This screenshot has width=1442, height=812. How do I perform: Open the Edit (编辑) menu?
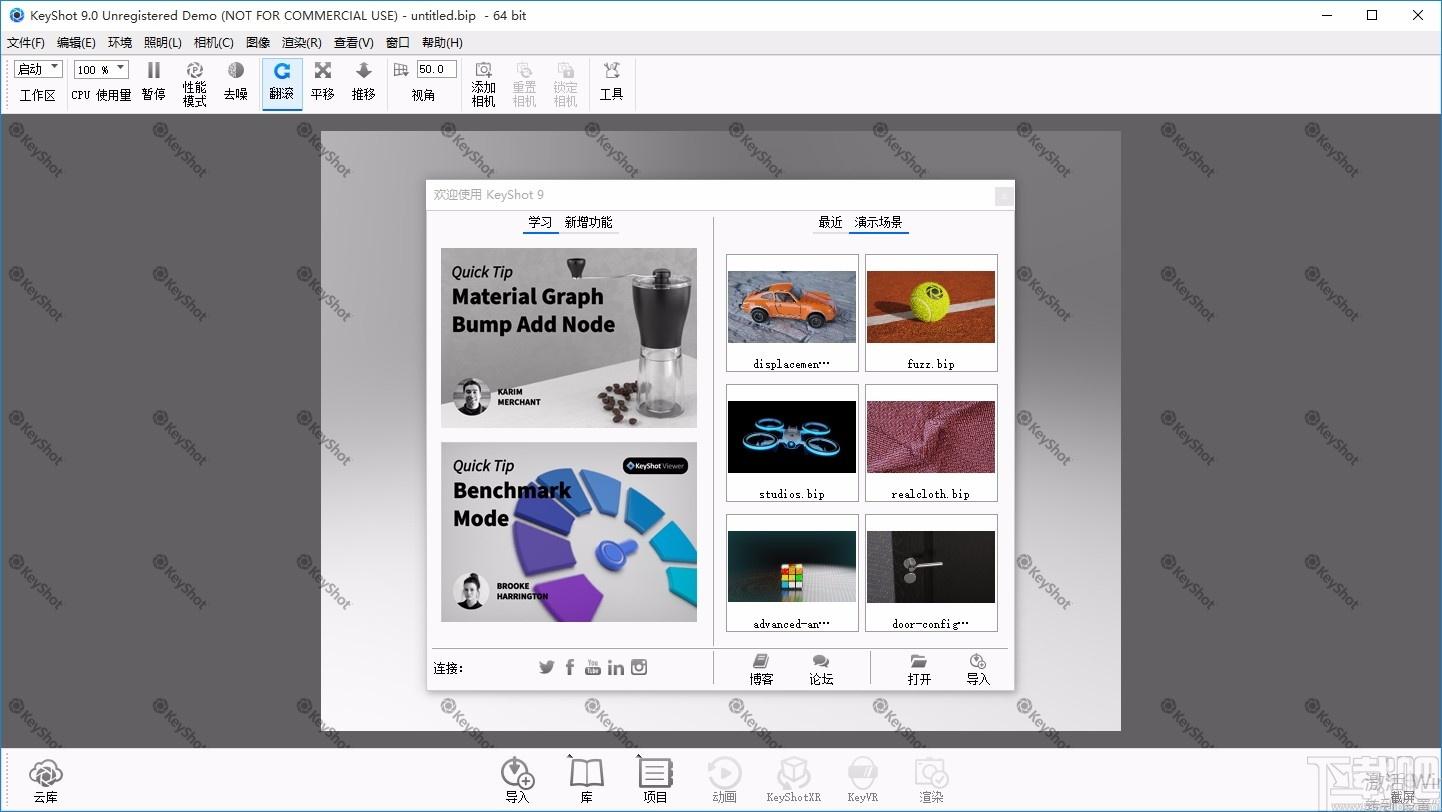click(76, 43)
